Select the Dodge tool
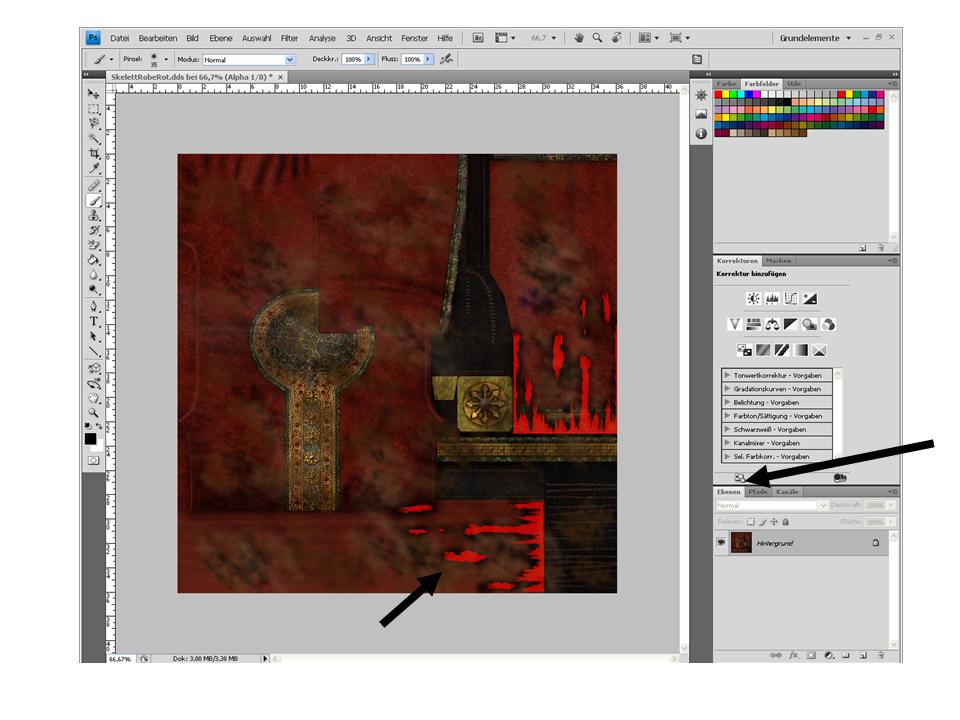This screenshot has width=960, height=720. click(93, 290)
